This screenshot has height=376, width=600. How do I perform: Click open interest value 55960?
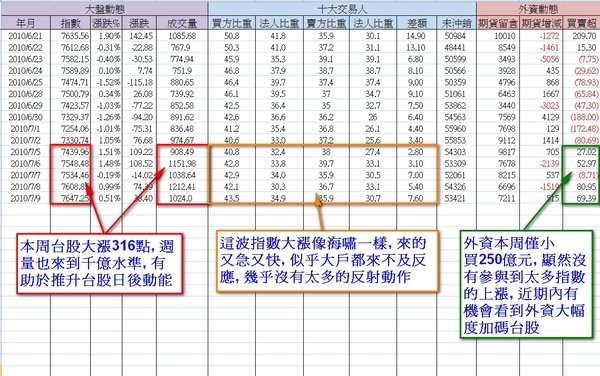[x=455, y=129]
